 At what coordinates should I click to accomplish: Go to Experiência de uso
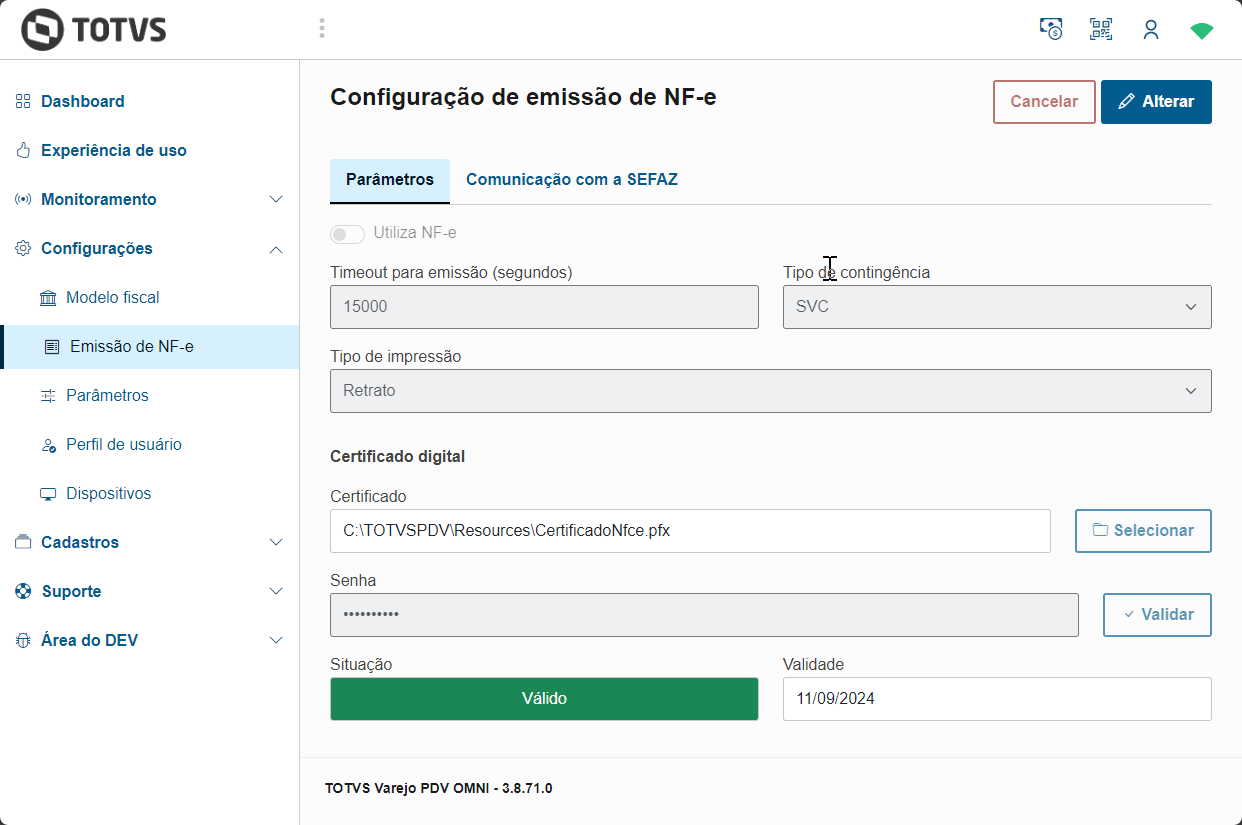click(x=113, y=150)
